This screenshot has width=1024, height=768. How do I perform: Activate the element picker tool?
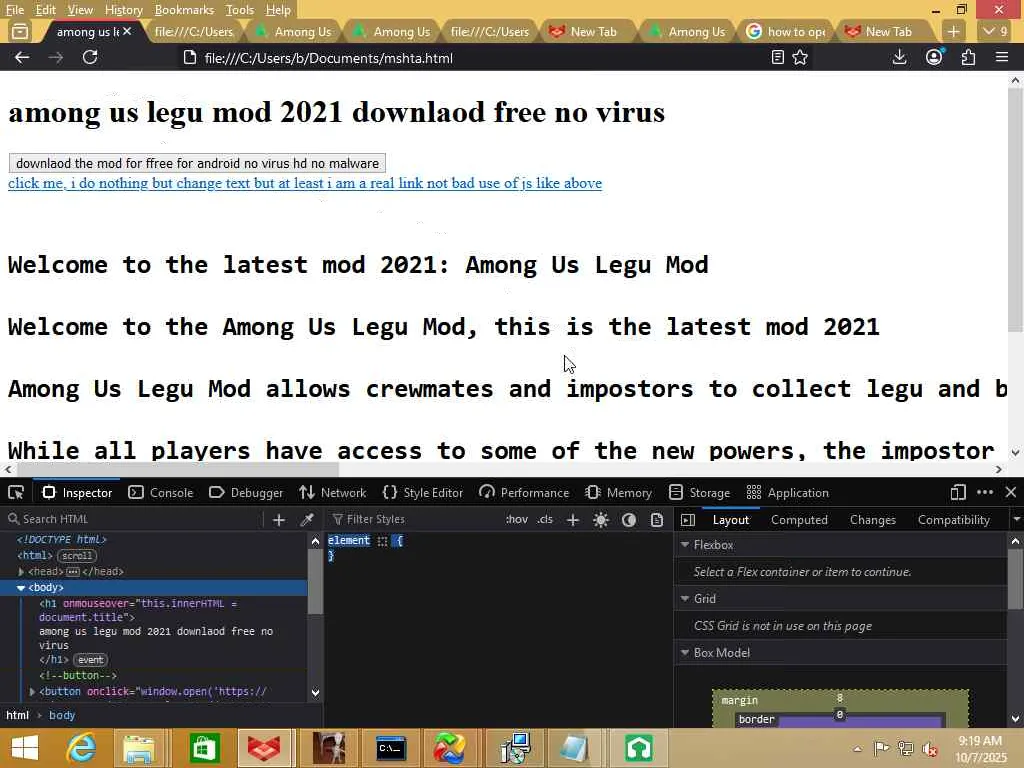pyautogui.click(x=16, y=492)
